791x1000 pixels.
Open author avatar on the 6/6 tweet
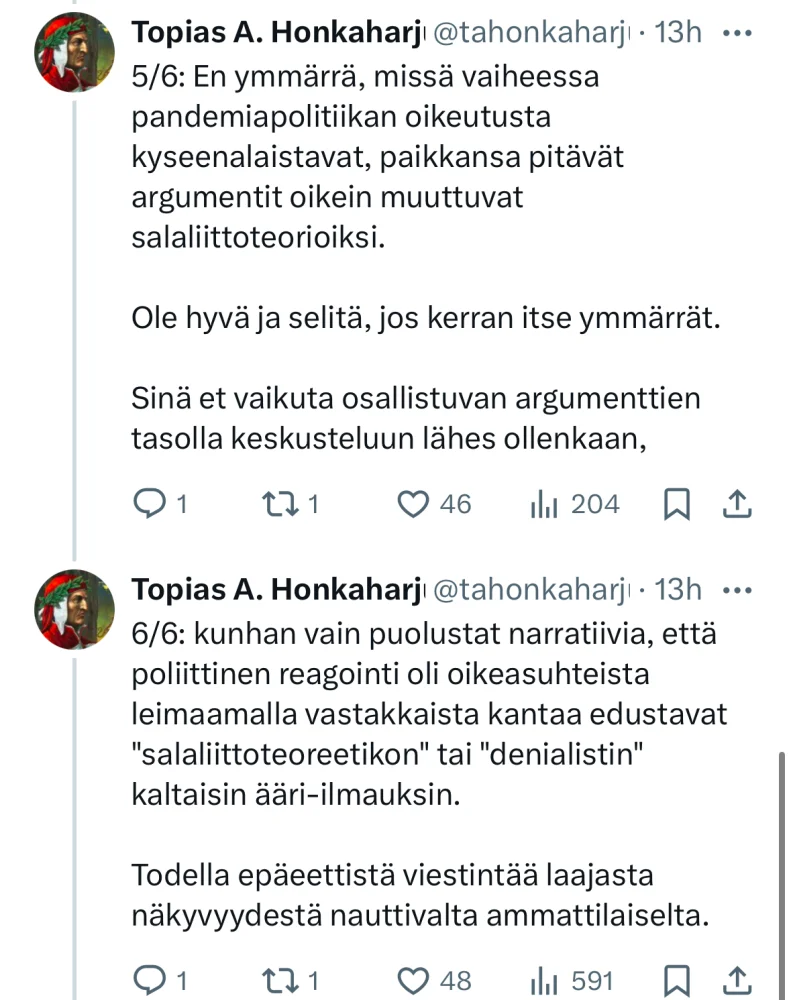(75, 610)
